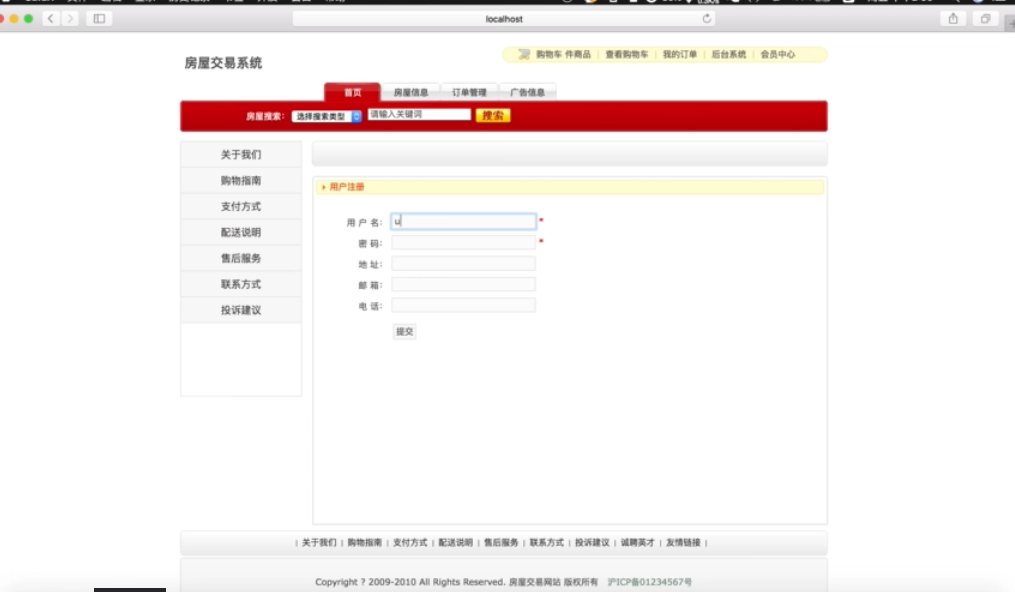Open 关于我们 in sidebar
This screenshot has width=1015, height=592.
[x=241, y=155]
